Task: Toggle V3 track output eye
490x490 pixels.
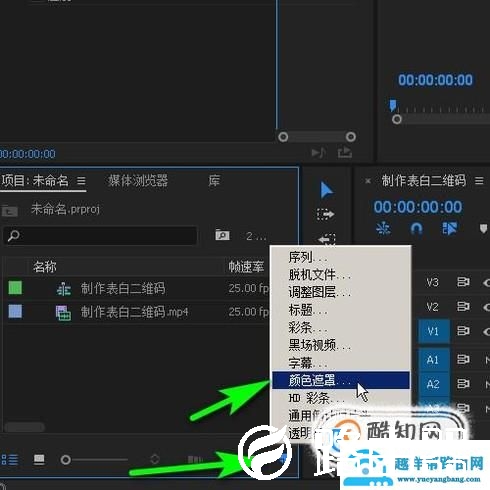Action: coord(486,283)
